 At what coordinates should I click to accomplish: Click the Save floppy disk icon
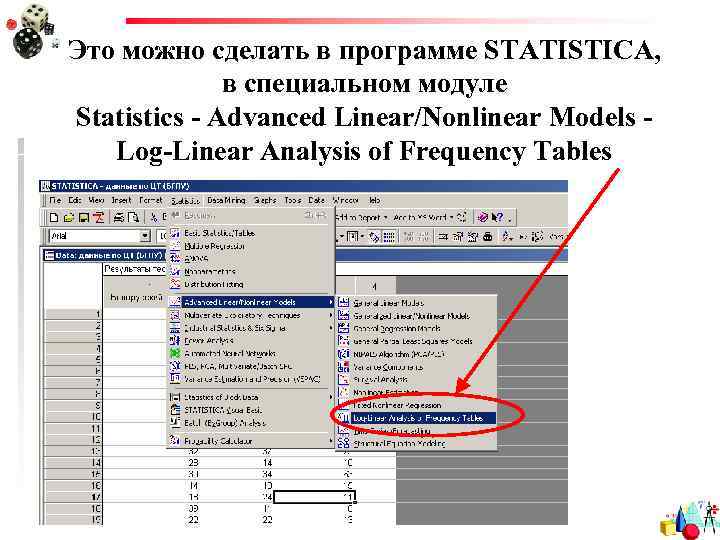(84, 217)
